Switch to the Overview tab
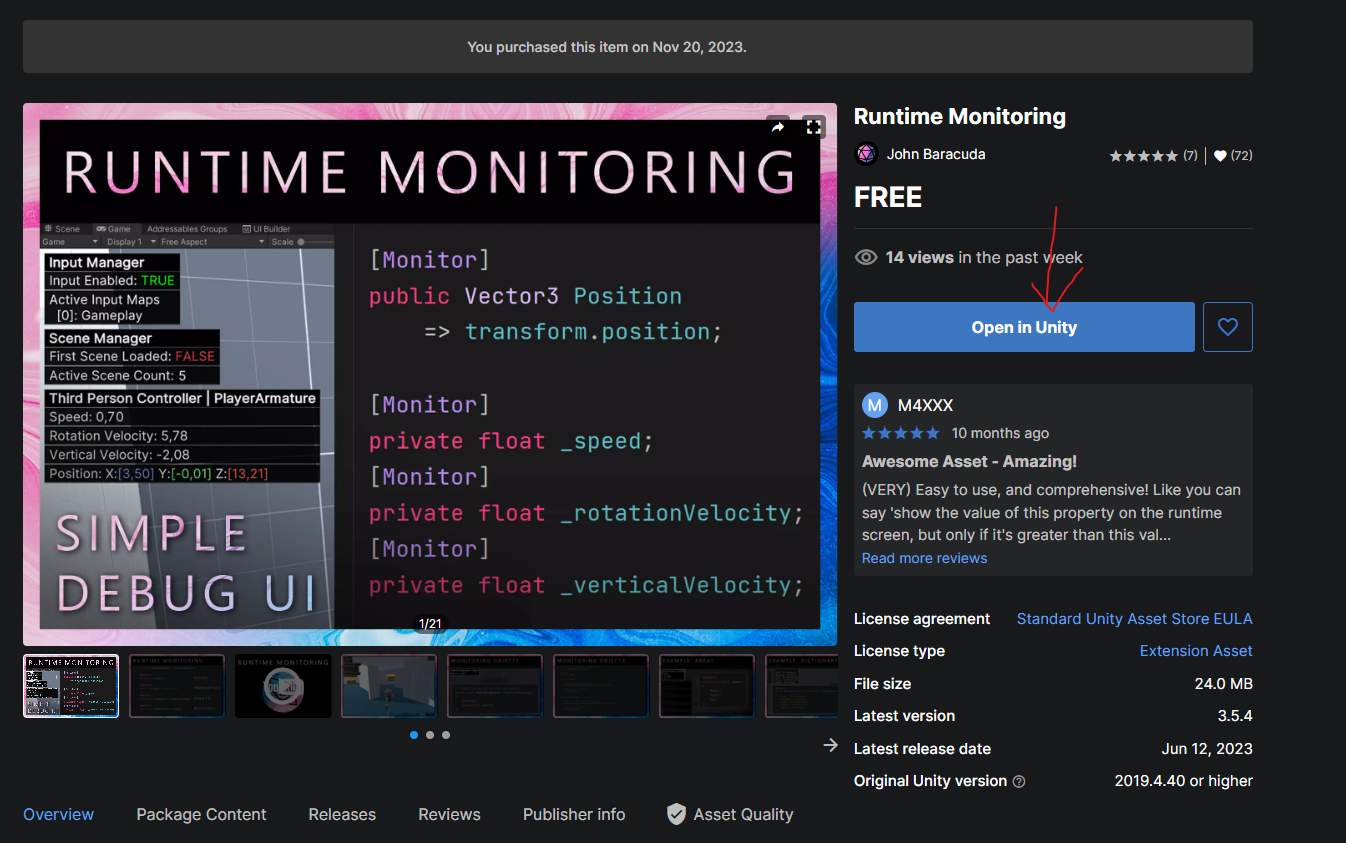 pyautogui.click(x=58, y=814)
